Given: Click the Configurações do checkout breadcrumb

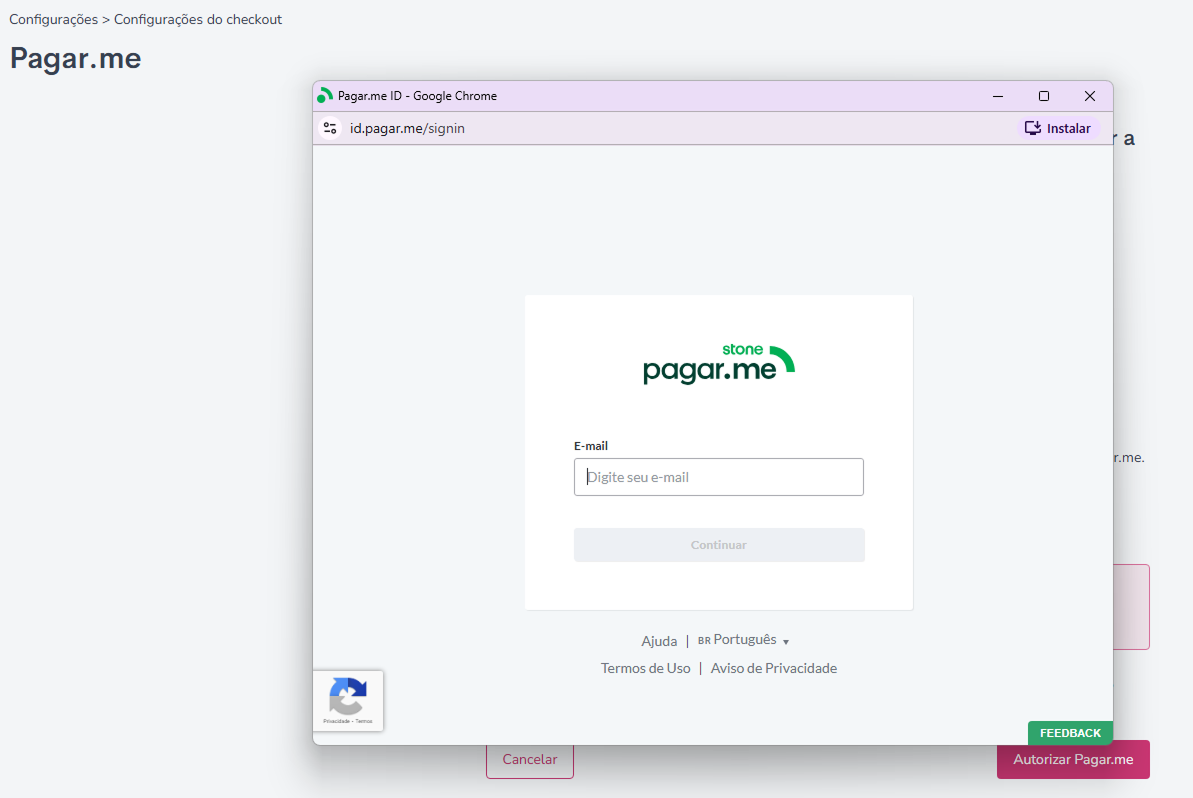Looking at the screenshot, I should click(198, 19).
